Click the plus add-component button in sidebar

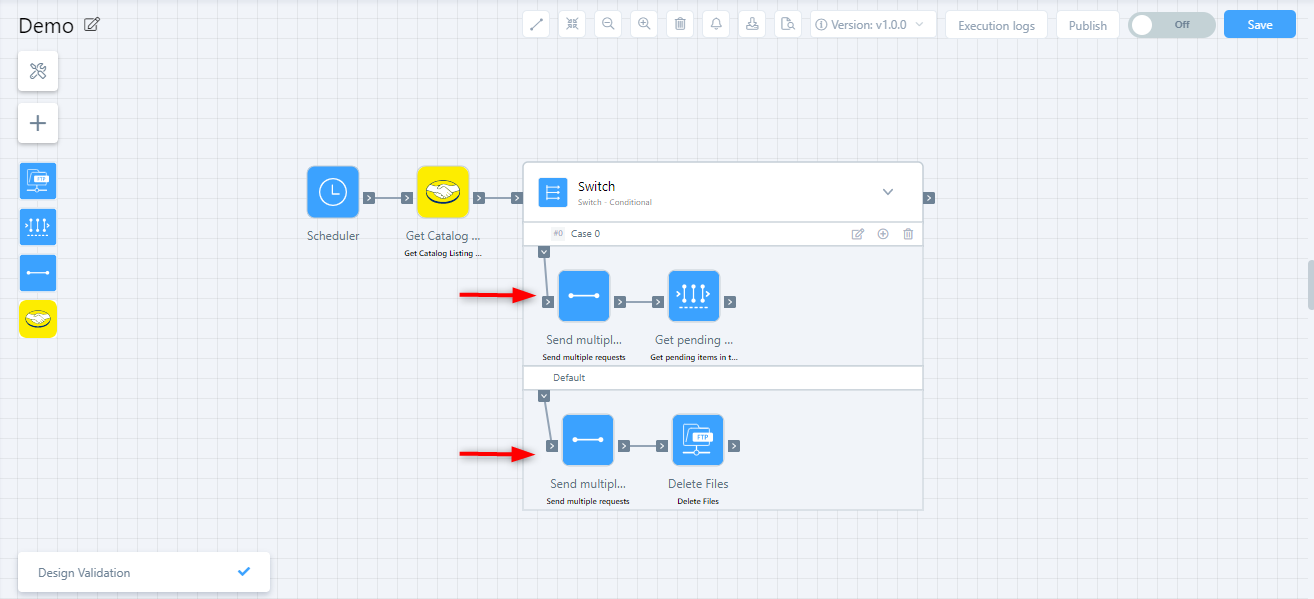[x=38, y=123]
